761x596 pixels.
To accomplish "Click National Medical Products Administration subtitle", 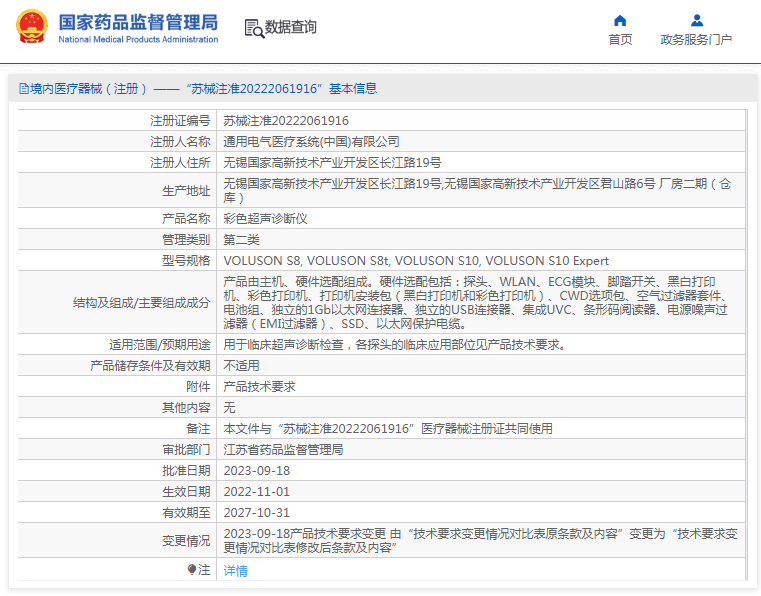I will [x=138, y=39].
